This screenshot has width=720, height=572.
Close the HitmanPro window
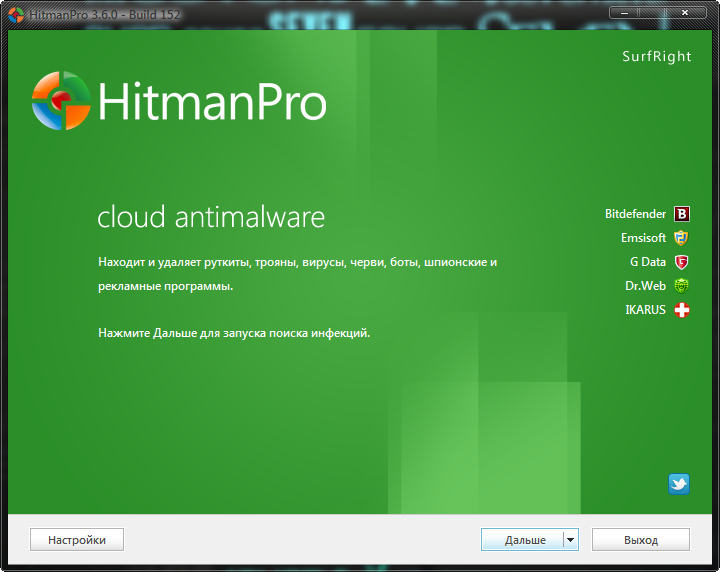pos(685,13)
